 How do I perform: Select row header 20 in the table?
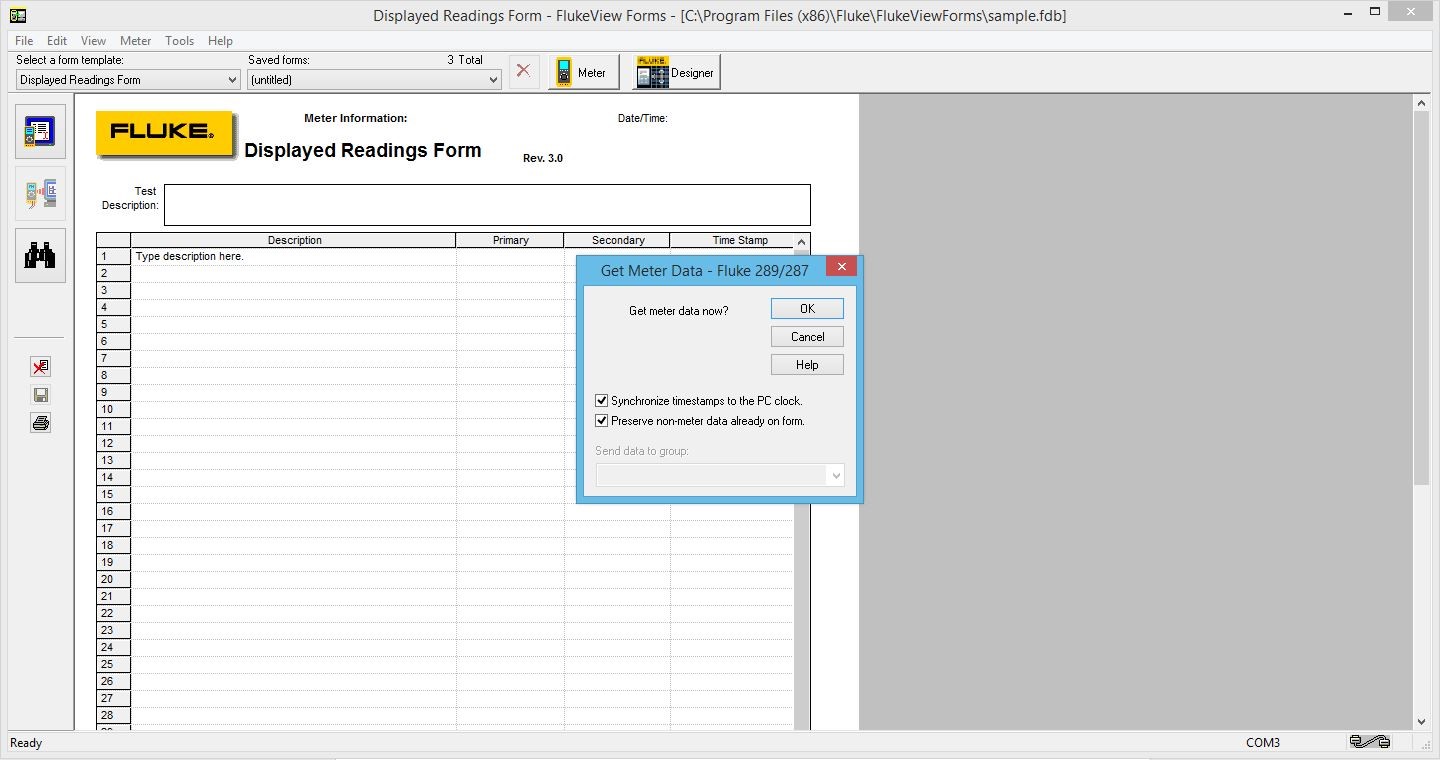click(113, 579)
